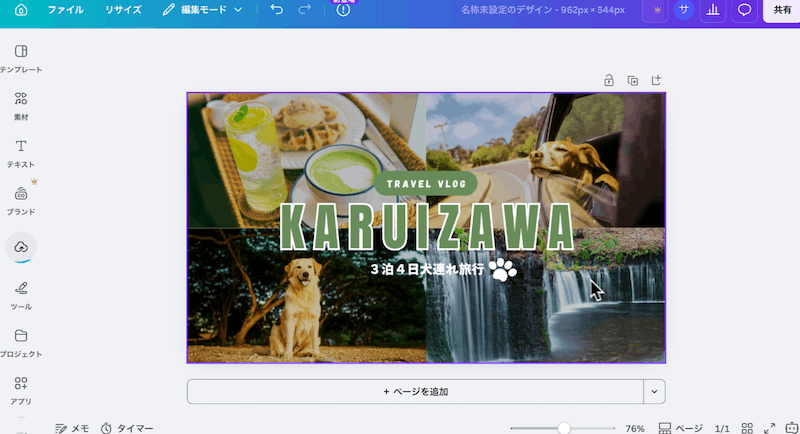Open the uploads cloud icon
The height and width of the screenshot is (434, 800).
click(21, 247)
